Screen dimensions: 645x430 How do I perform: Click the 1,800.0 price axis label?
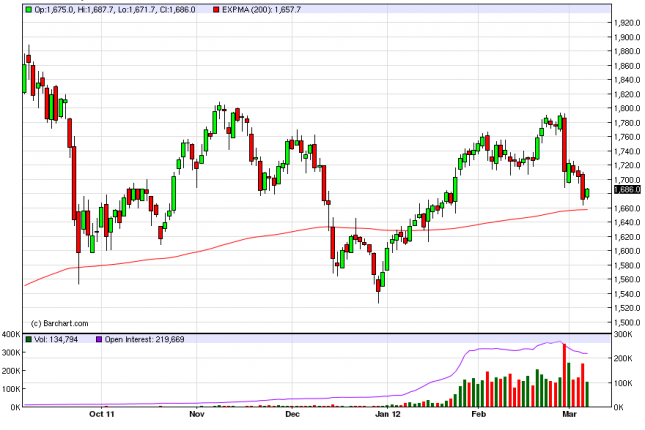pyautogui.click(x=626, y=108)
